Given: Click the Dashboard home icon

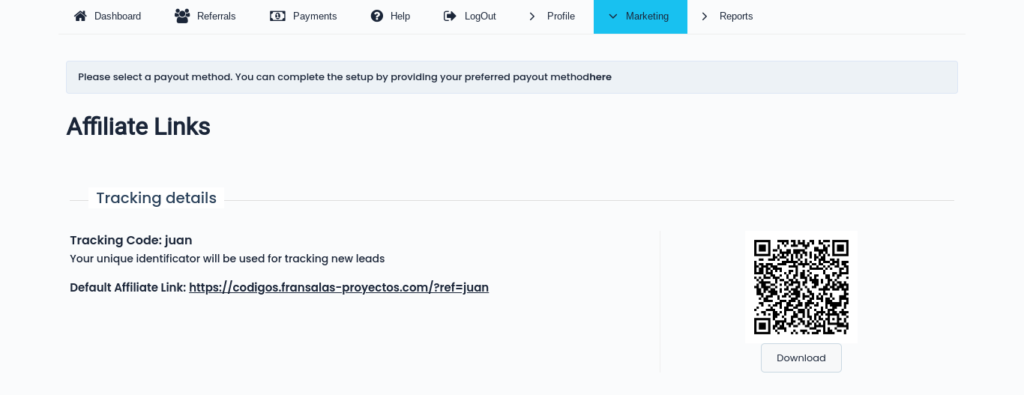Looking at the screenshot, I should tap(80, 16).
